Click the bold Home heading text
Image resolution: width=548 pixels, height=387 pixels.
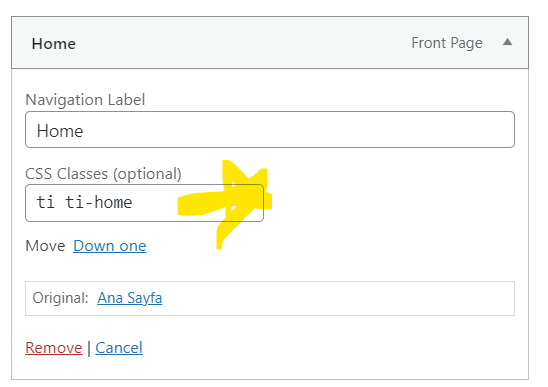point(54,44)
